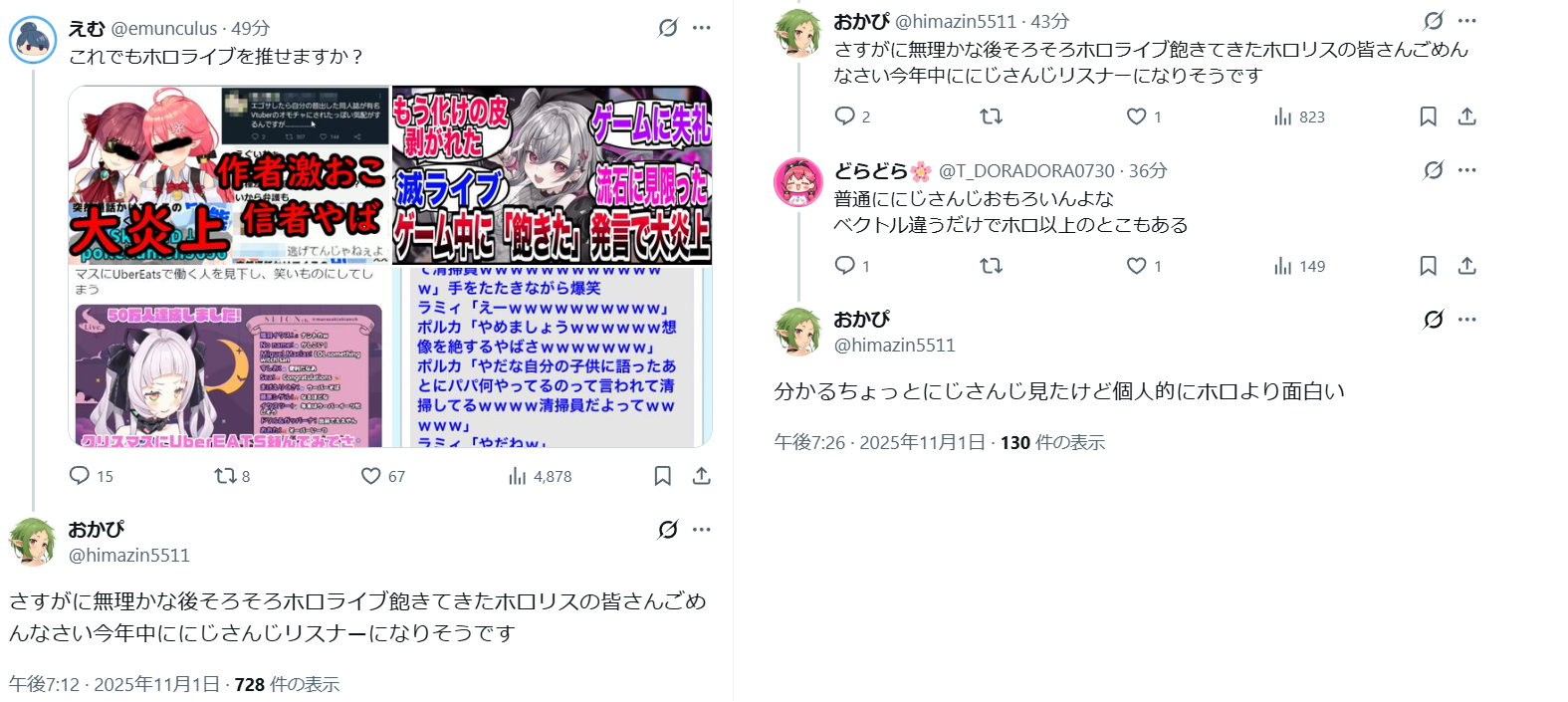
Task: Bookmark えむ's tweet below the image grid
Action: tap(663, 476)
